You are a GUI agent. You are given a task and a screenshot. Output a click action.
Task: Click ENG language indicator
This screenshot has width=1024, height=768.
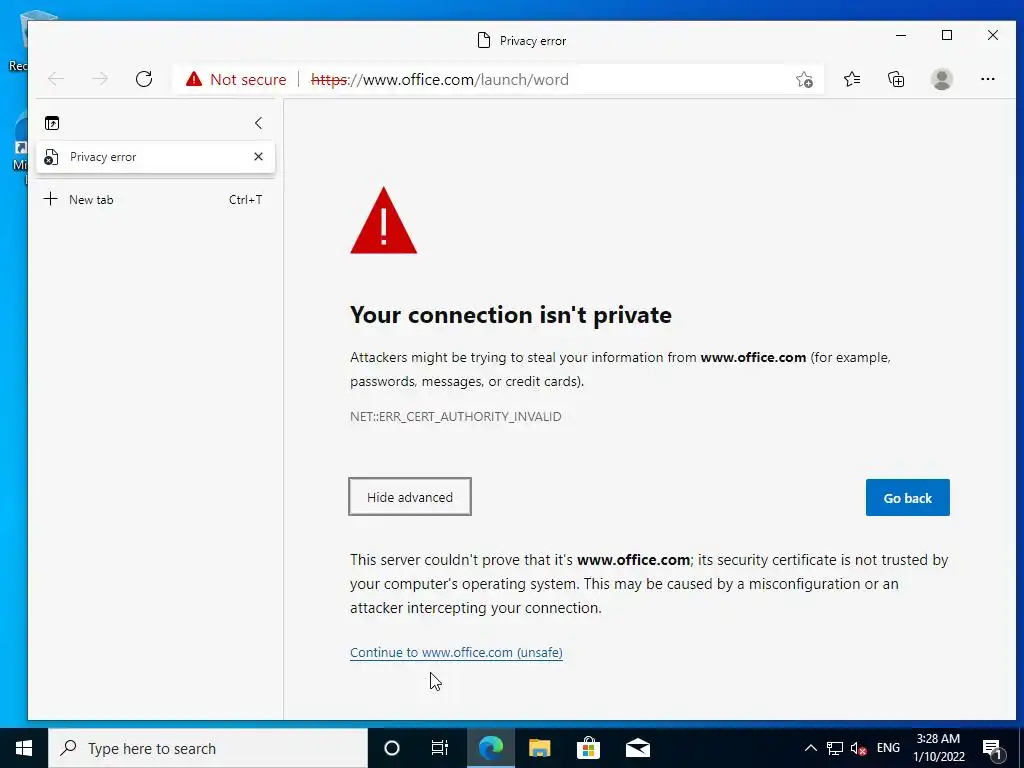click(888, 748)
